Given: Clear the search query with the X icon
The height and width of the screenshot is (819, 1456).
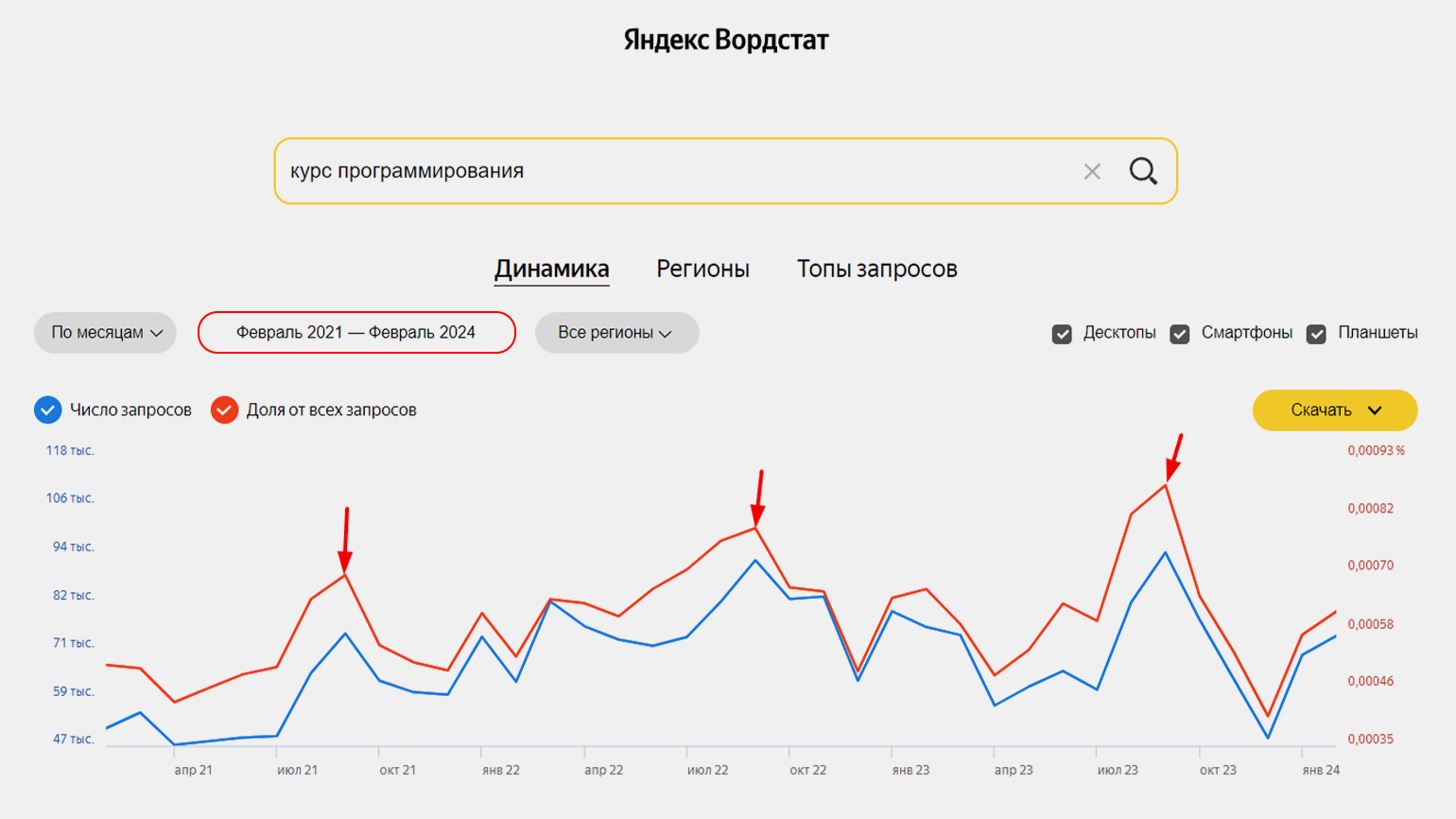Looking at the screenshot, I should [1092, 171].
